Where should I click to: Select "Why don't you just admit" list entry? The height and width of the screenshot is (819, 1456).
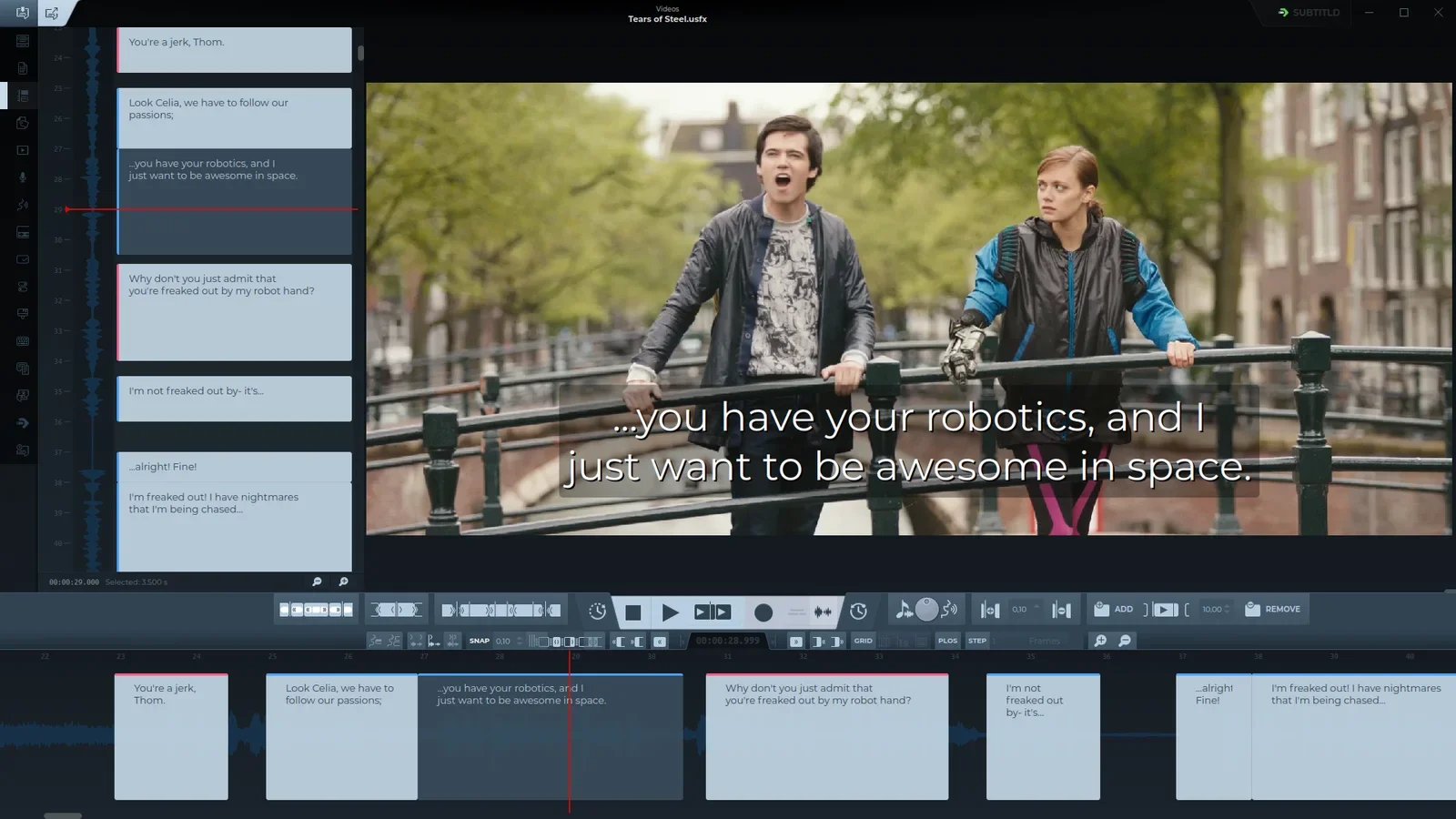click(234, 312)
